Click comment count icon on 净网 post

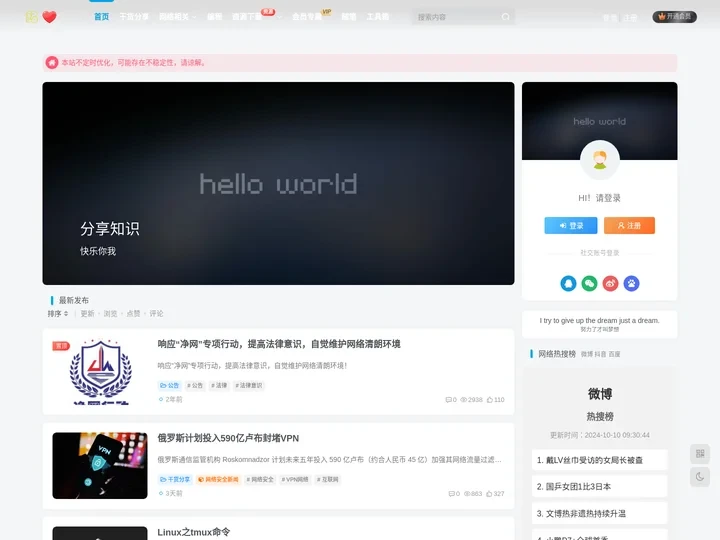tap(449, 400)
